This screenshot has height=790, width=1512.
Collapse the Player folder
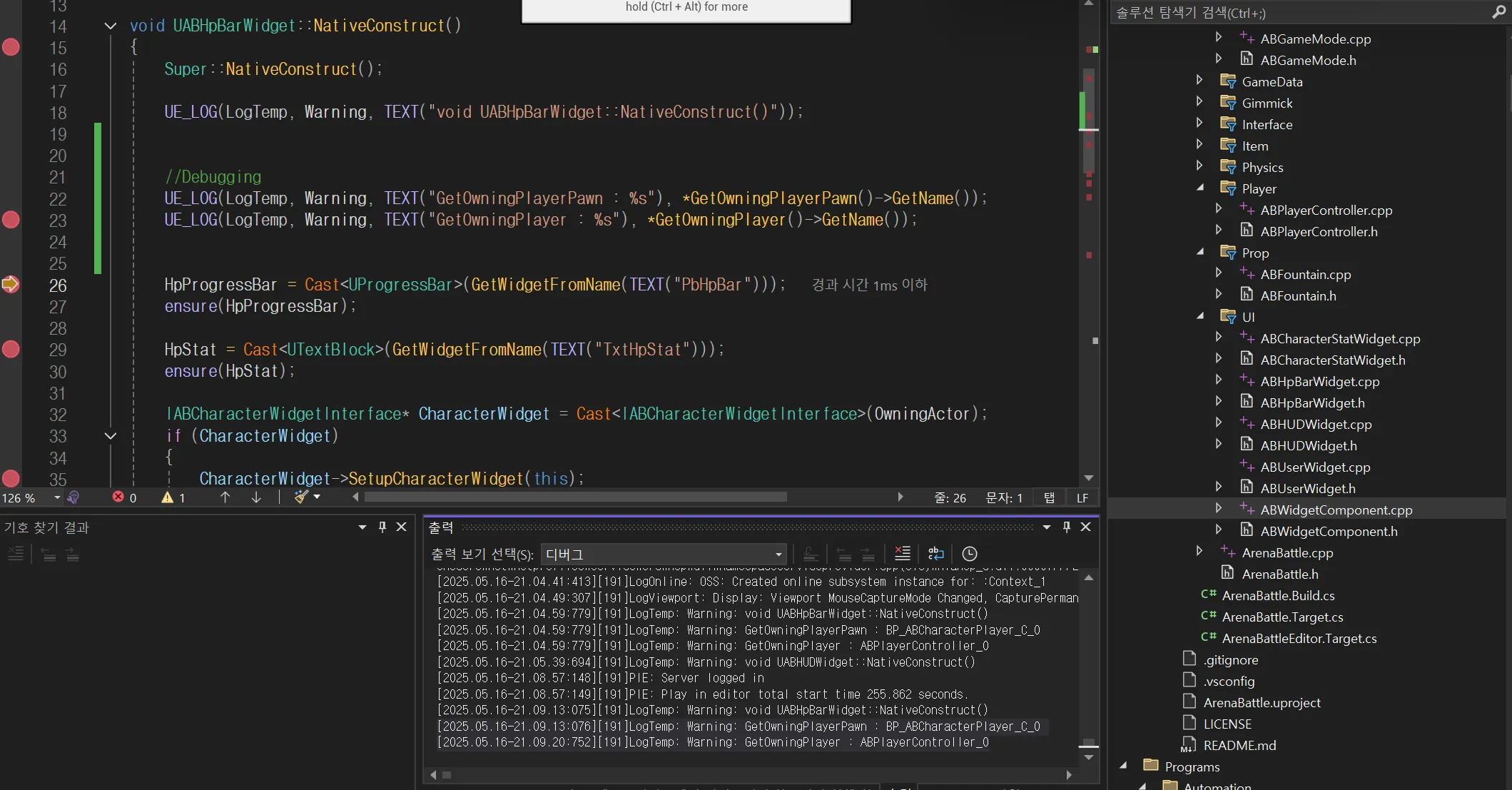point(1199,188)
